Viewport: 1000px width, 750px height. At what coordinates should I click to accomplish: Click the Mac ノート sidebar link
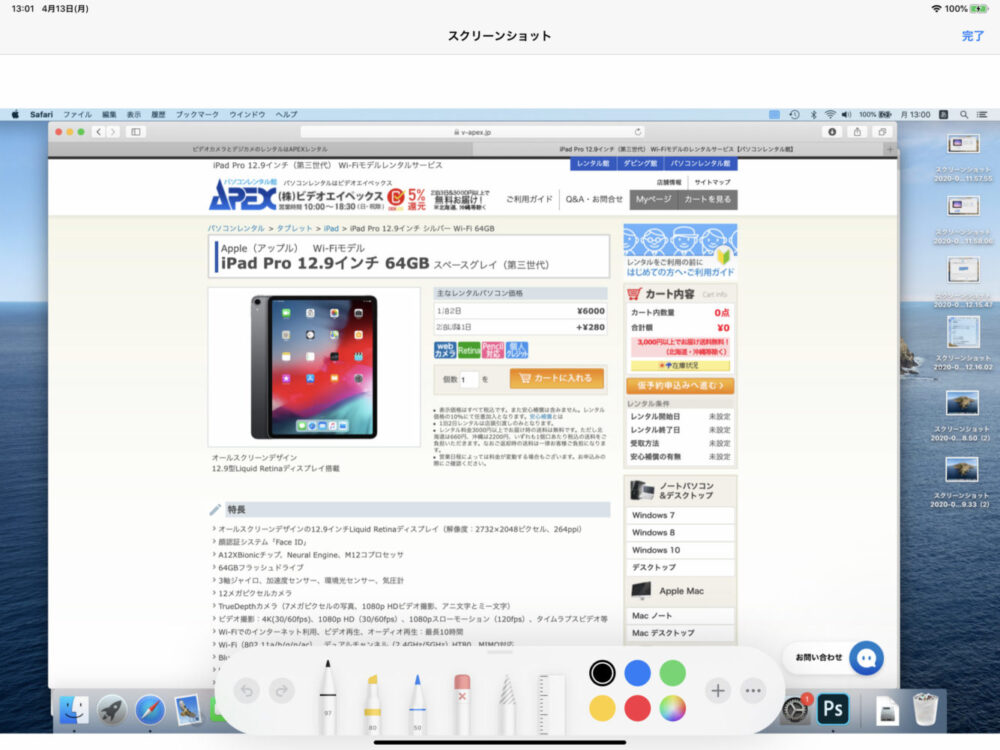[680, 615]
